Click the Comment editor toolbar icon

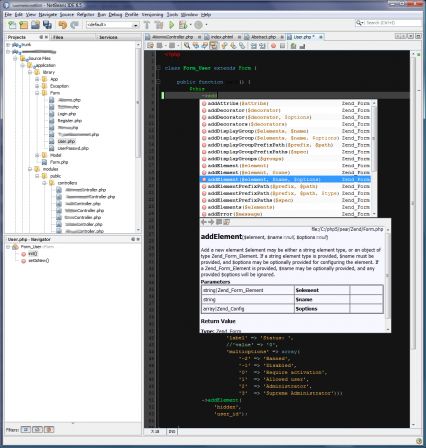[293, 46]
